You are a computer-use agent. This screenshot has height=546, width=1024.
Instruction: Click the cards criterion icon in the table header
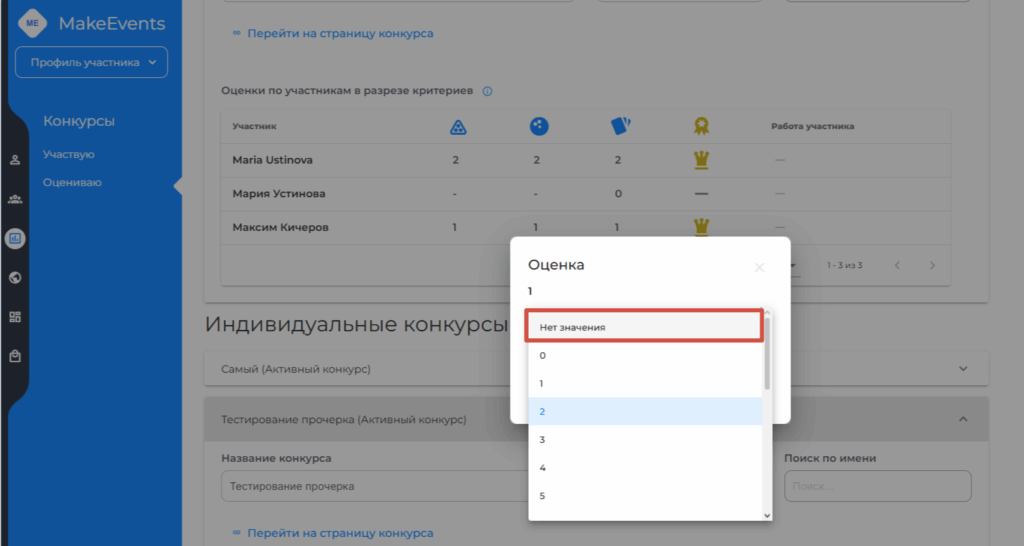click(620, 125)
